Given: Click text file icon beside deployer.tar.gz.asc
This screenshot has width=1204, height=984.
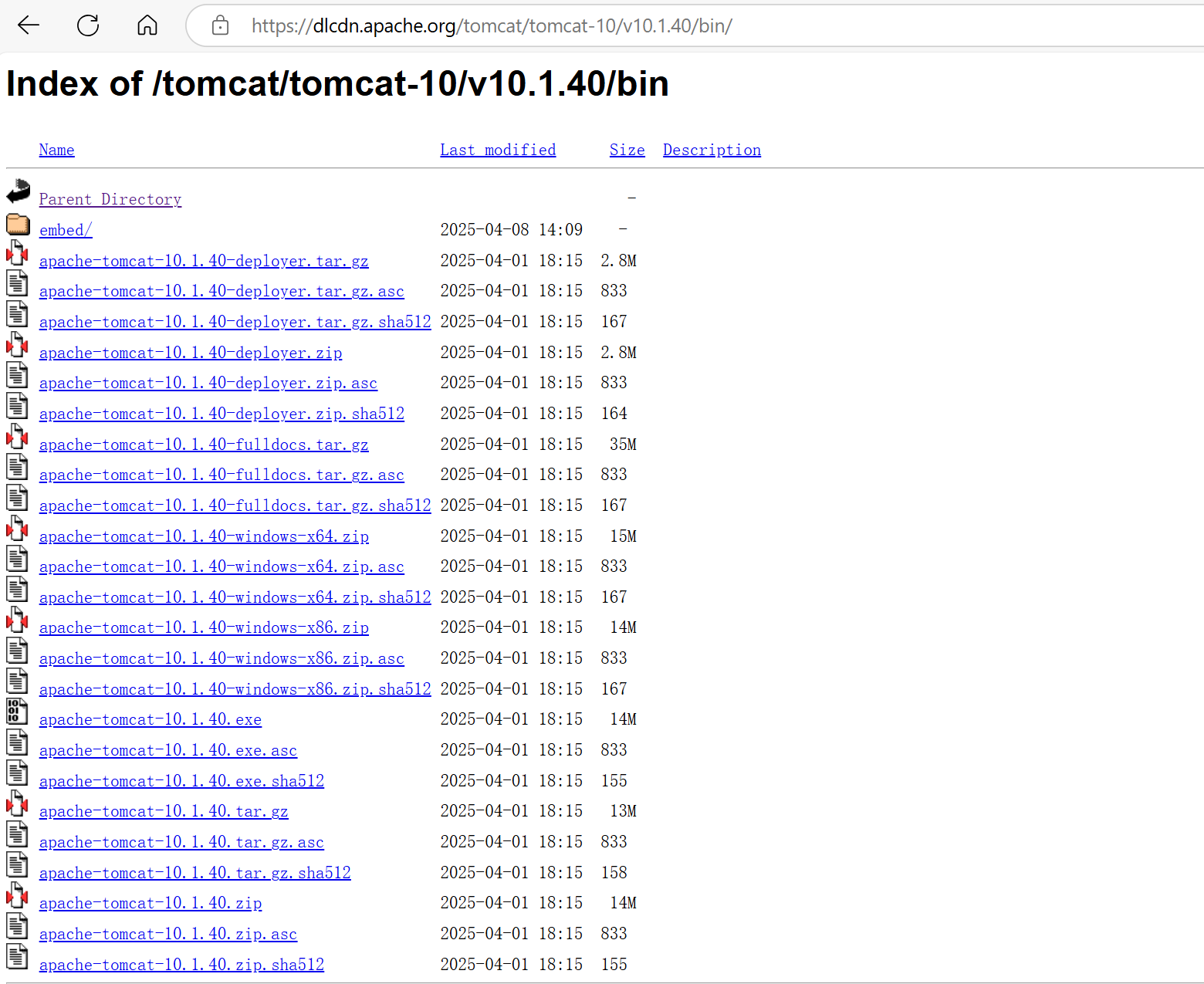Looking at the screenshot, I should point(18,283).
